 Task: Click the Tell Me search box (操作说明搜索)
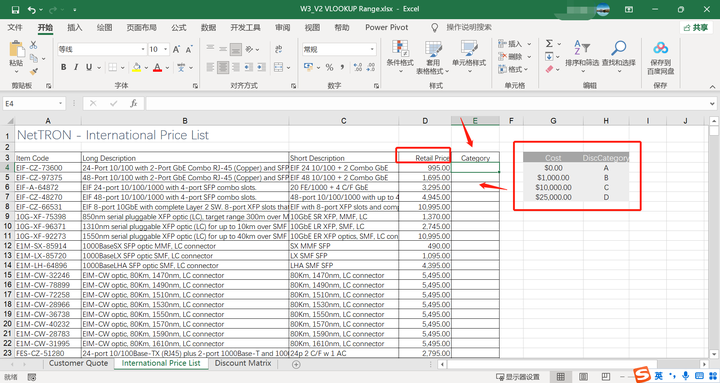coord(469,28)
